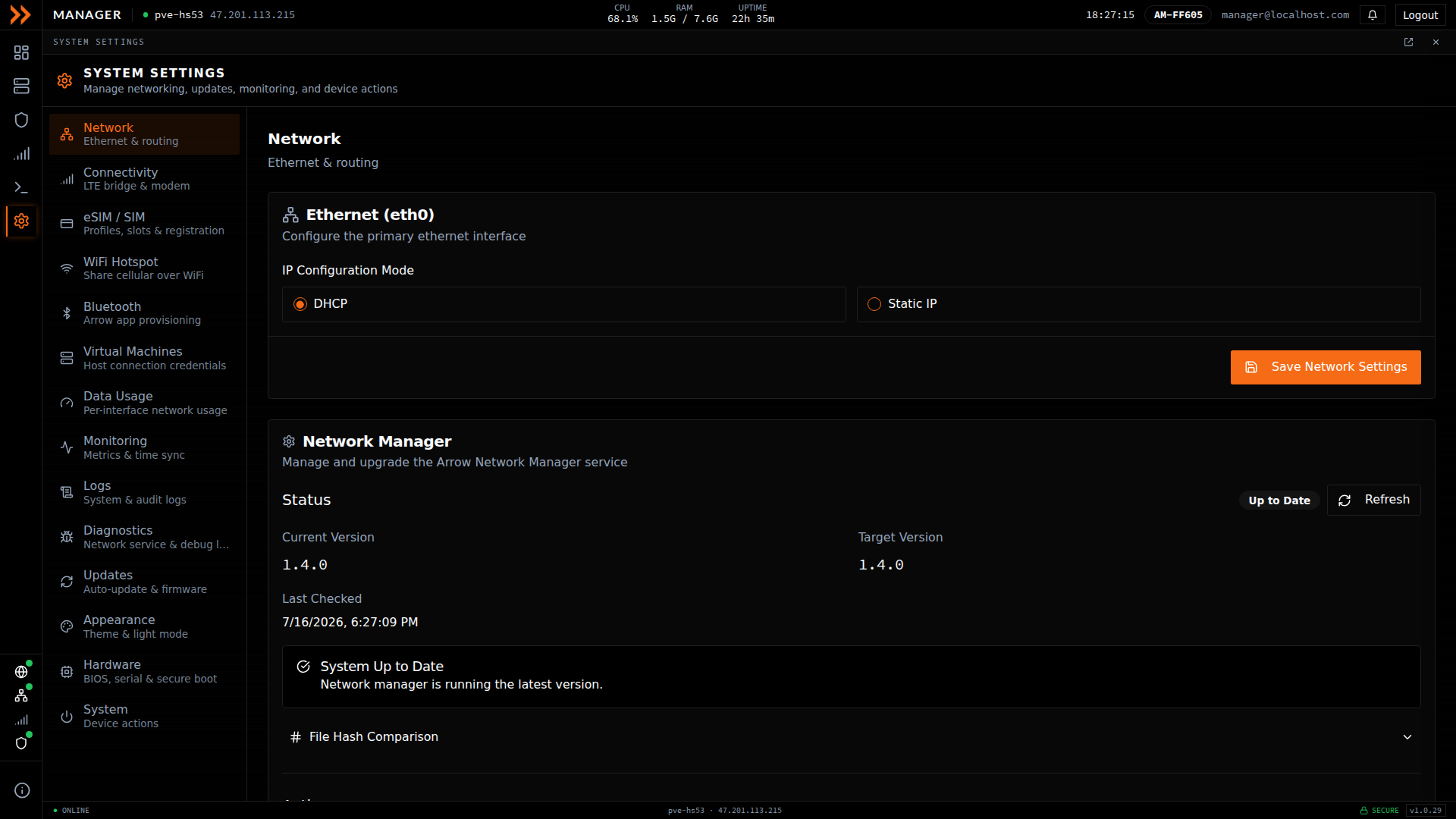Expand the File Hash Comparison chevron

pos(1407,737)
